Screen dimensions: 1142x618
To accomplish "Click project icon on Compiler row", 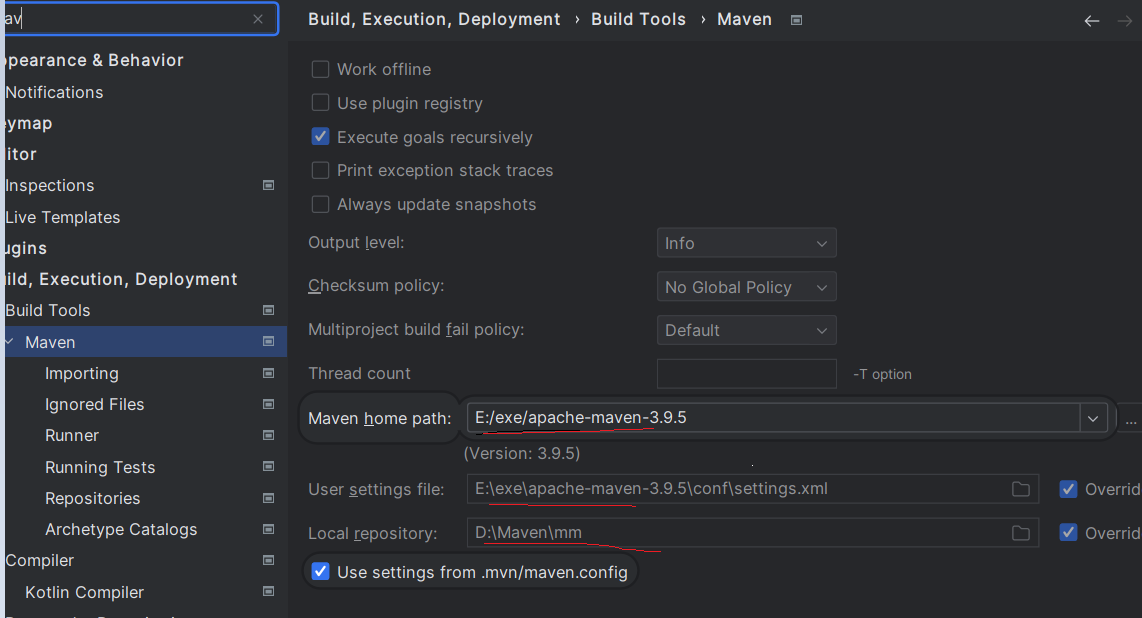I will (x=268, y=560).
